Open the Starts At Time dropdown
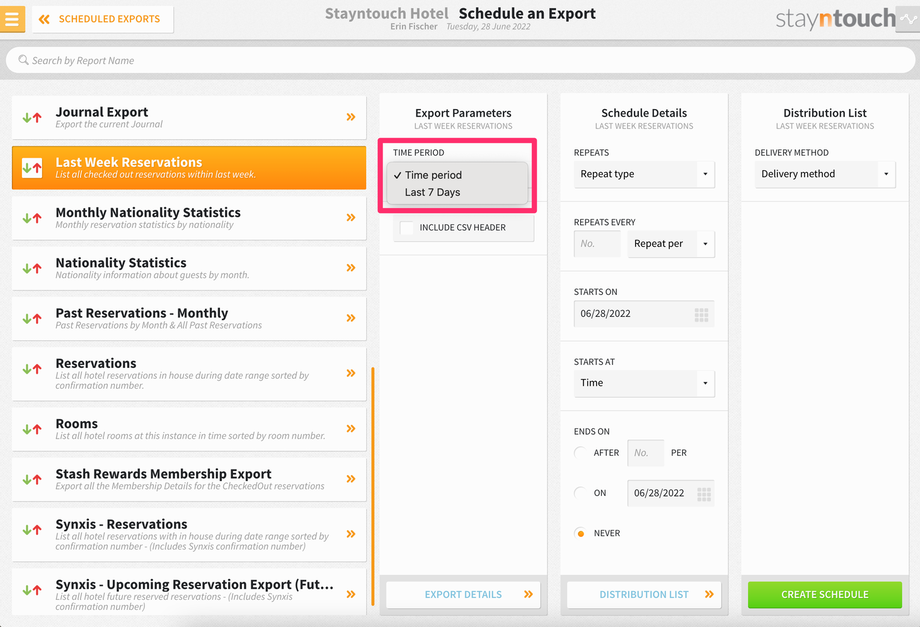 tap(644, 383)
